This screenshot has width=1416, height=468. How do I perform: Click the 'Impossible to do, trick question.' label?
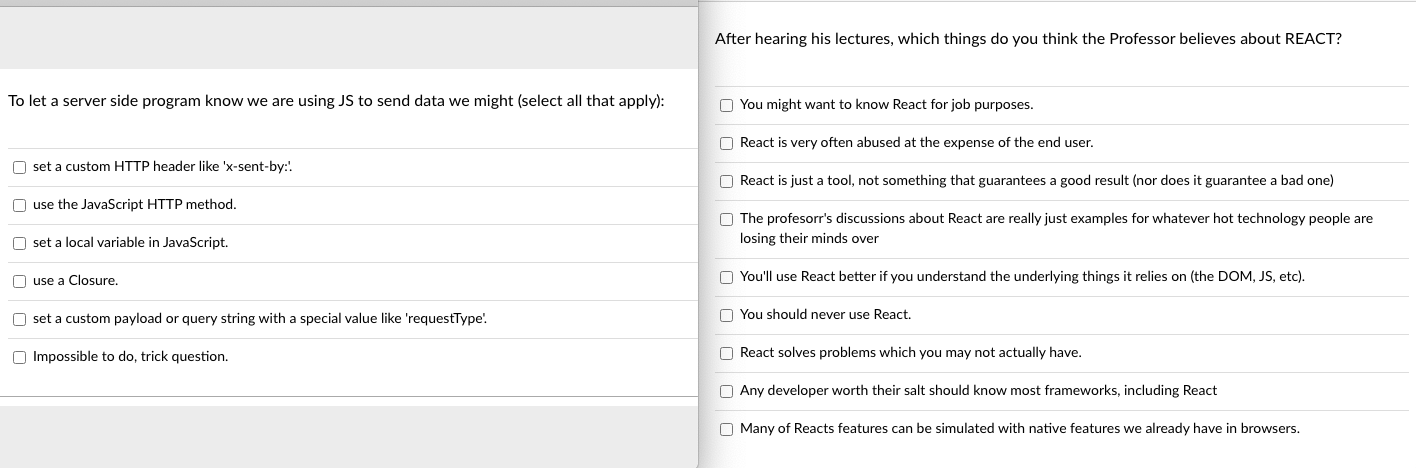(x=130, y=357)
